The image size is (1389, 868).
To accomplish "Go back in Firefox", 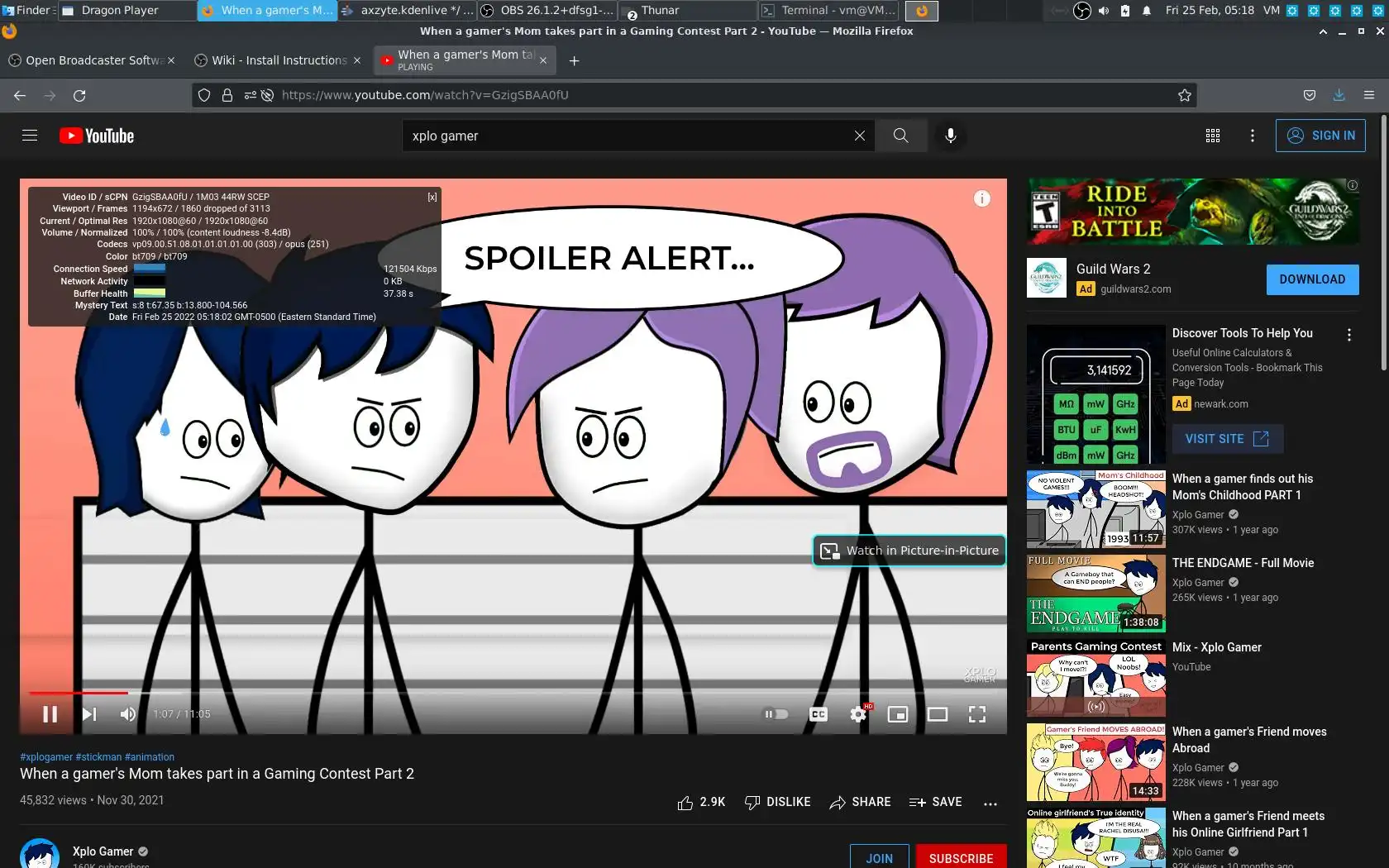I will (20, 95).
